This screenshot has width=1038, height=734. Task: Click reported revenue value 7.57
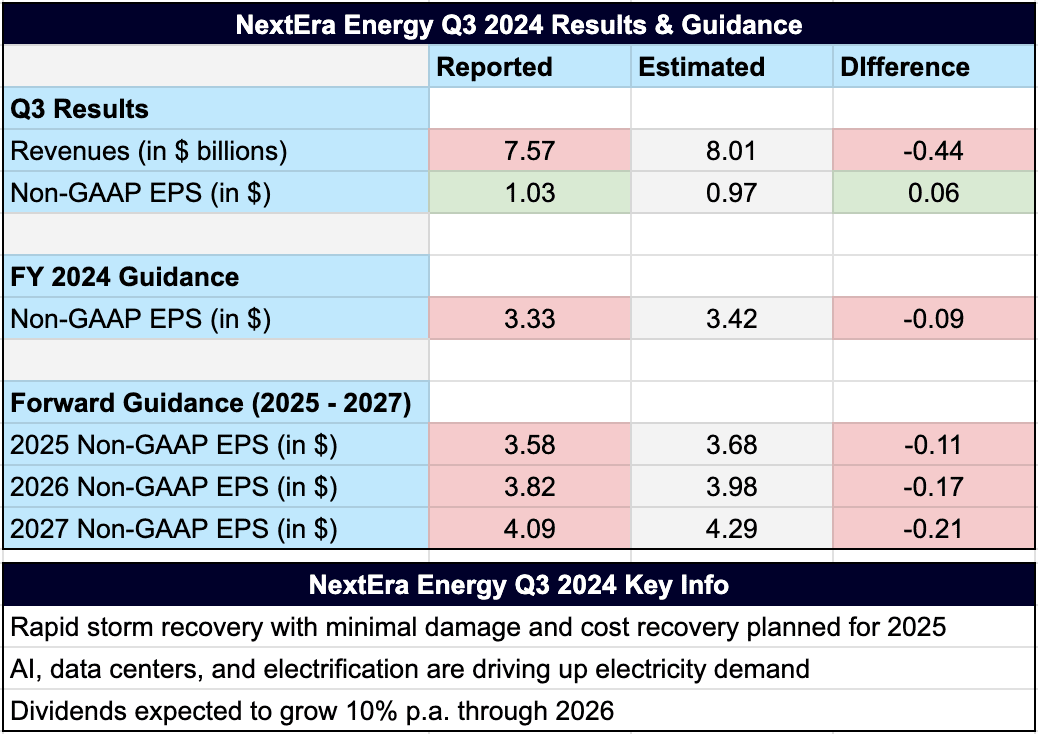click(530, 151)
